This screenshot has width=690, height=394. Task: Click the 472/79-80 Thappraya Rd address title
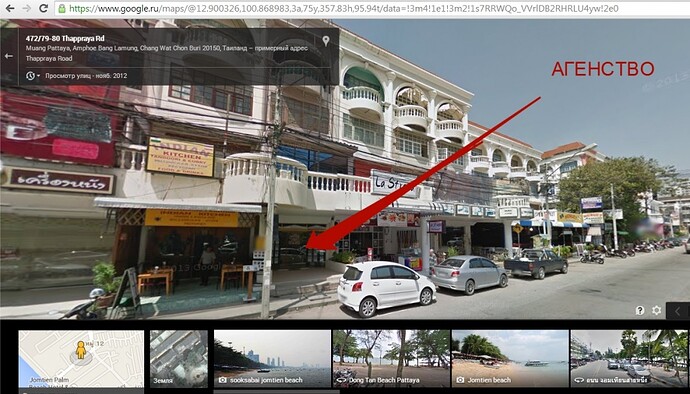[x=65, y=38]
